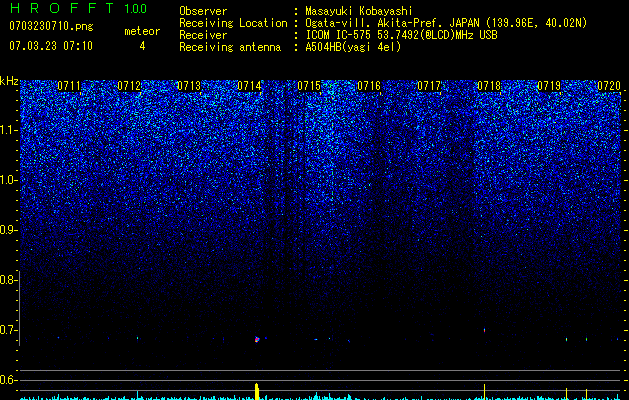Click the Receiving Location label
The height and width of the screenshot is (400, 629).
pyautogui.click(x=233, y=23)
